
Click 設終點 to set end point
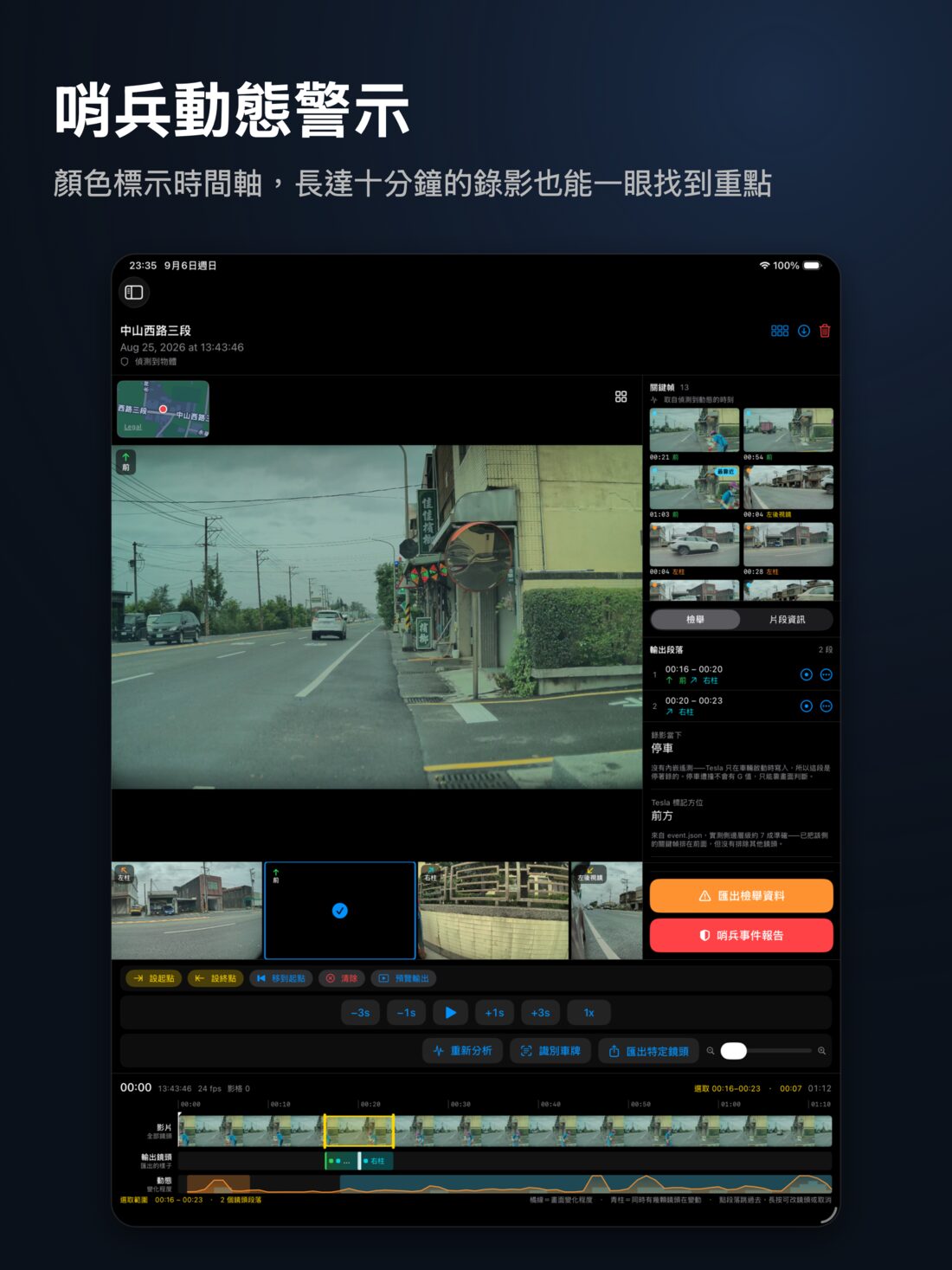[x=215, y=978]
